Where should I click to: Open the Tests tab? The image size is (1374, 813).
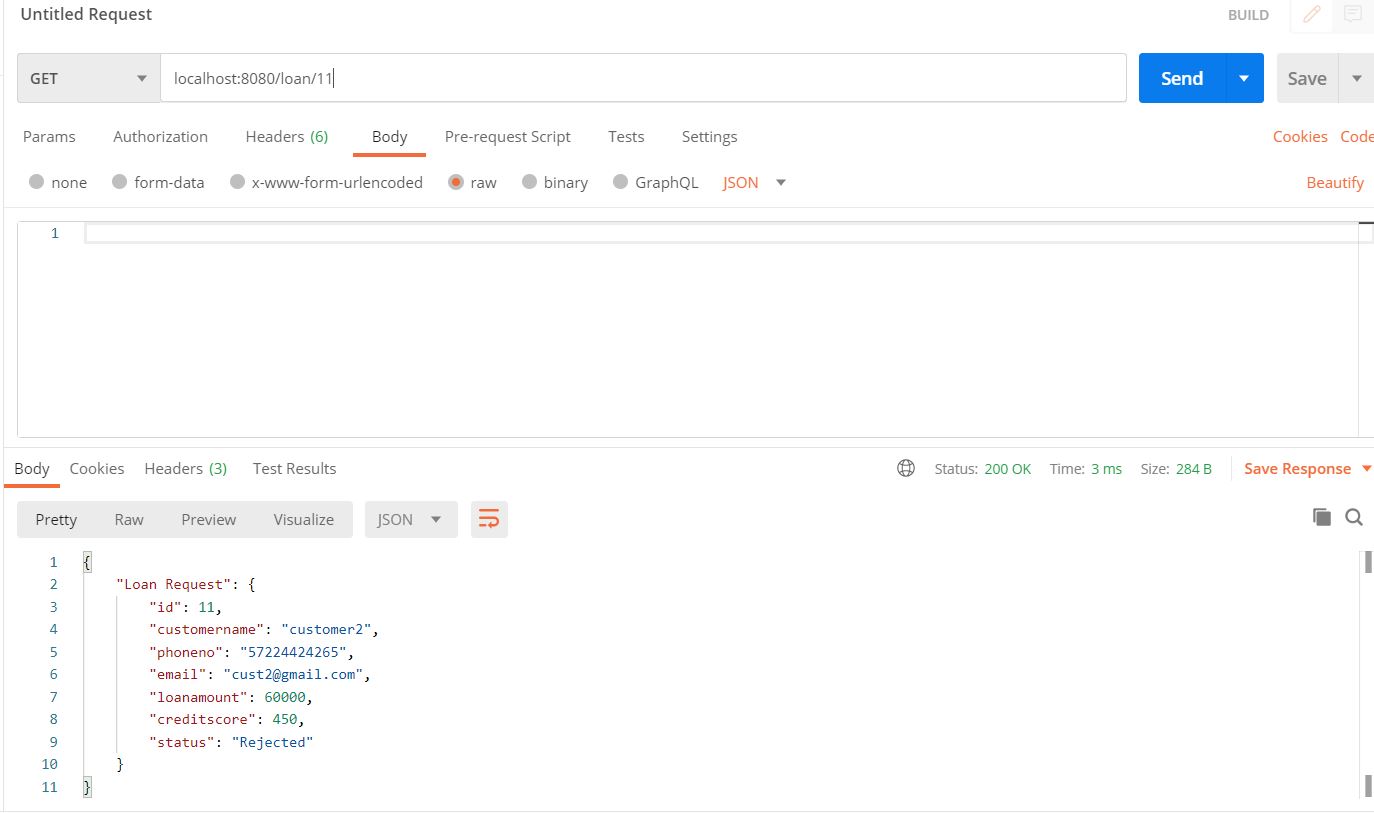pos(626,136)
